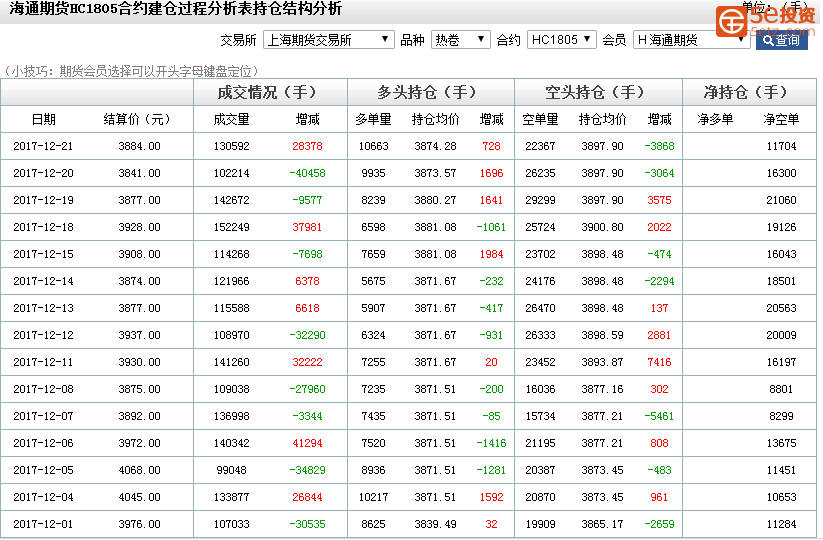823x540 pixels.
Task: Select date cell 2017-12-21
Action: (43, 146)
